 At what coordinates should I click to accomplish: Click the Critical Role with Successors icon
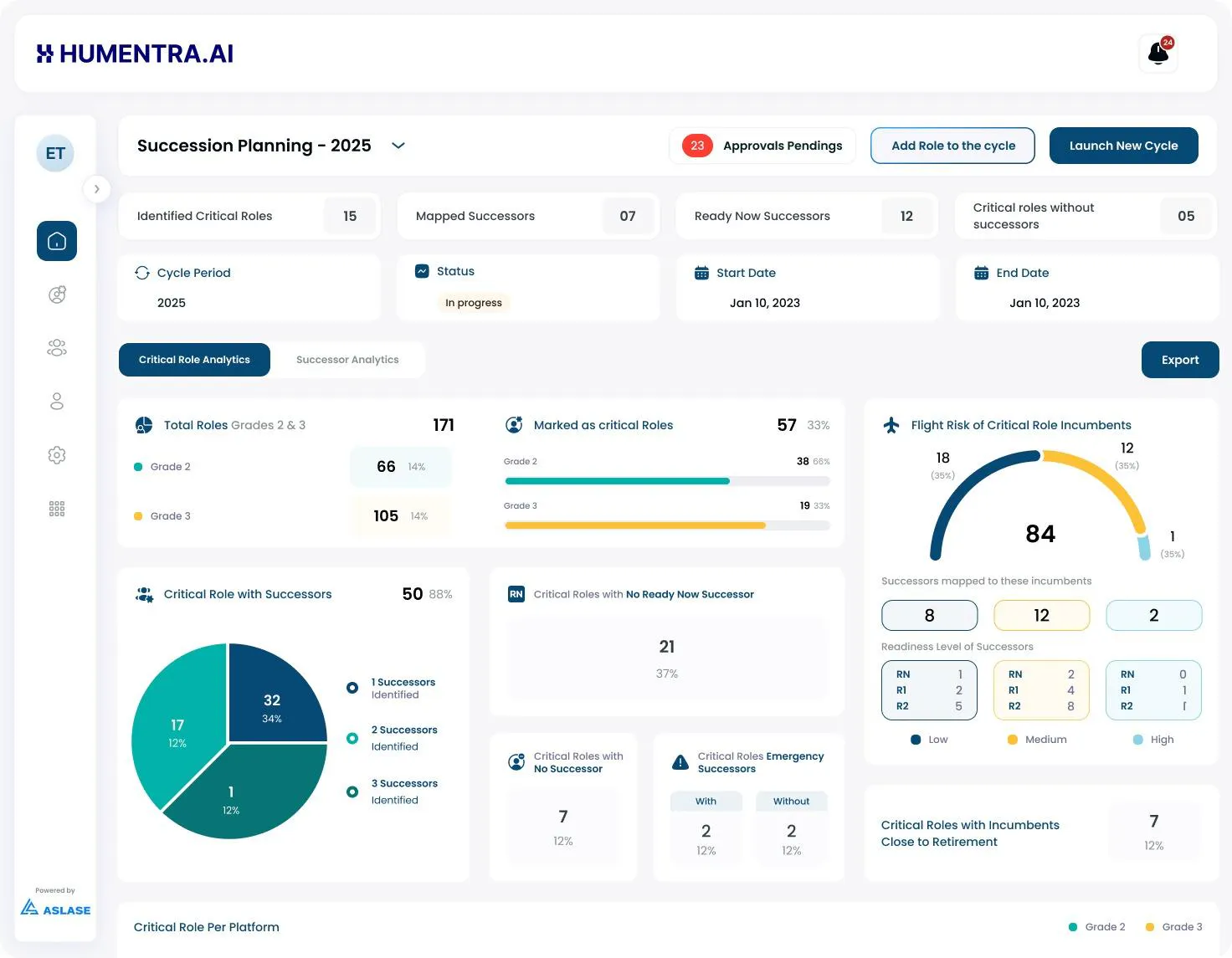pos(144,594)
